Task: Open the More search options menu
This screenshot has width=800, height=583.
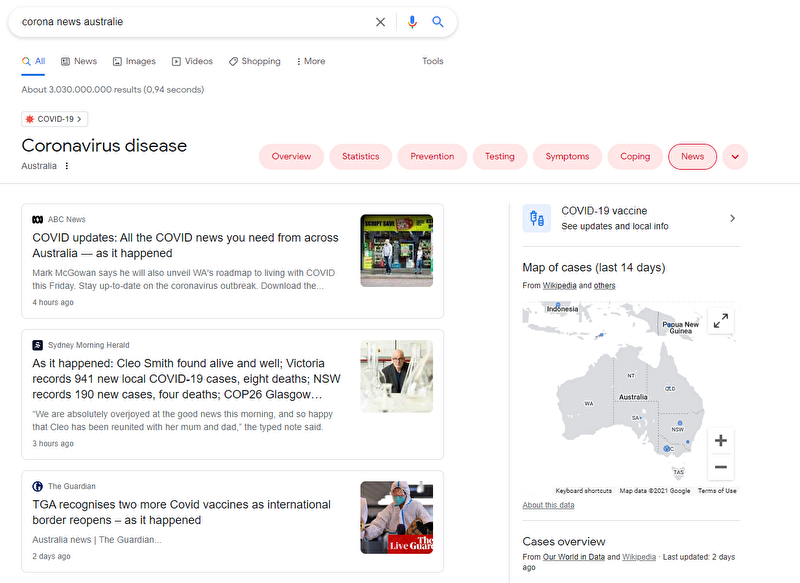Action: [311, 61]
